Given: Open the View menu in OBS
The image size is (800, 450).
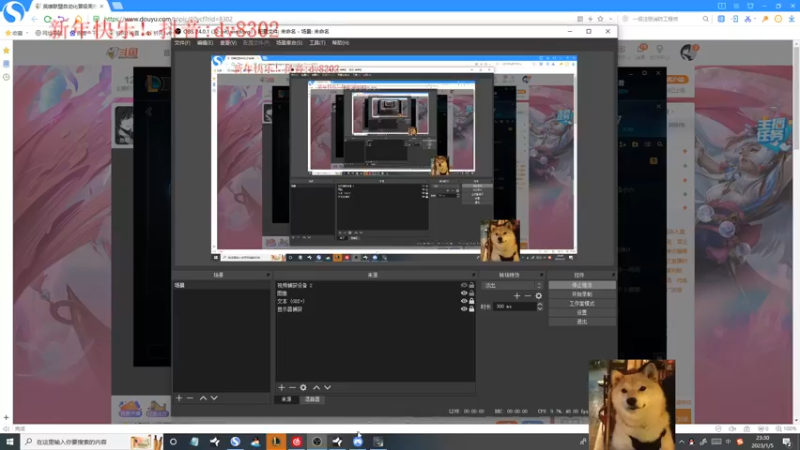Looking at the screenshot, I should (x=228, y=43).
